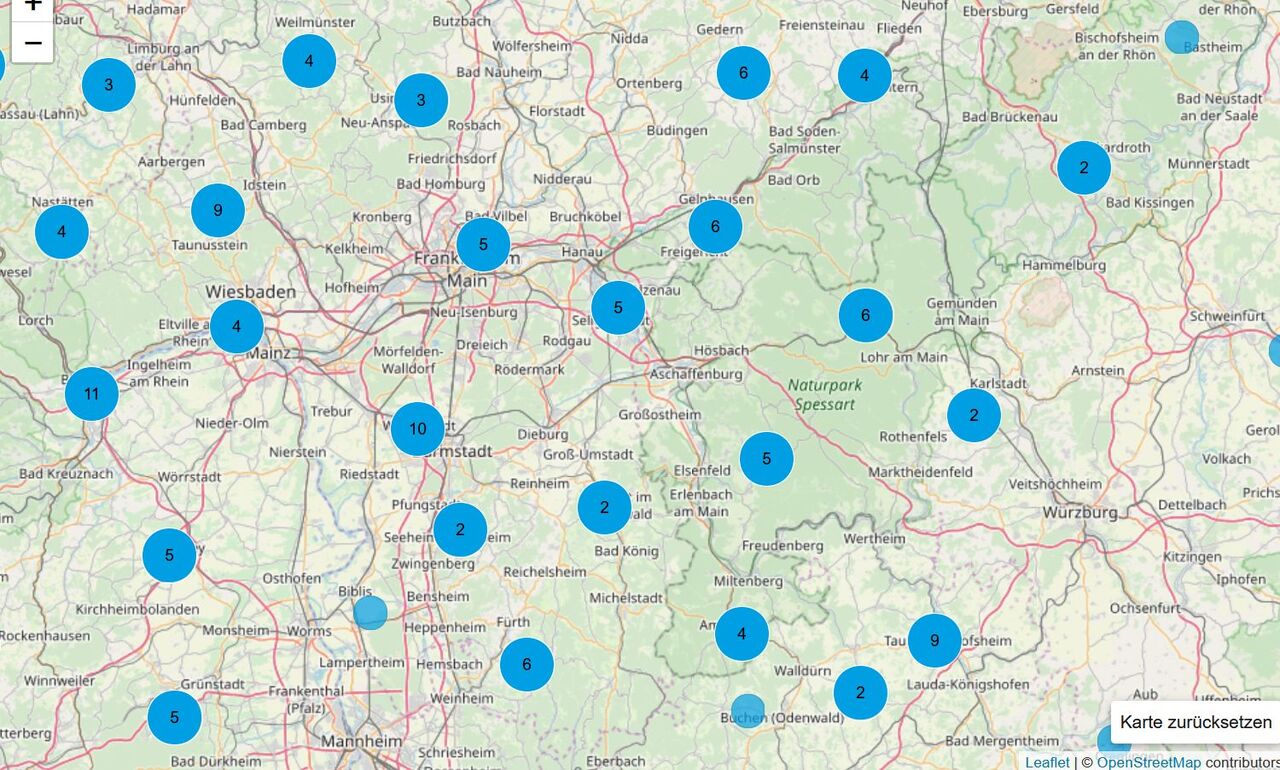The width and height of the screenshot is (1280, 770).
Task: Open the OpenStreetMap contributors link
Action: (1149, 762)
